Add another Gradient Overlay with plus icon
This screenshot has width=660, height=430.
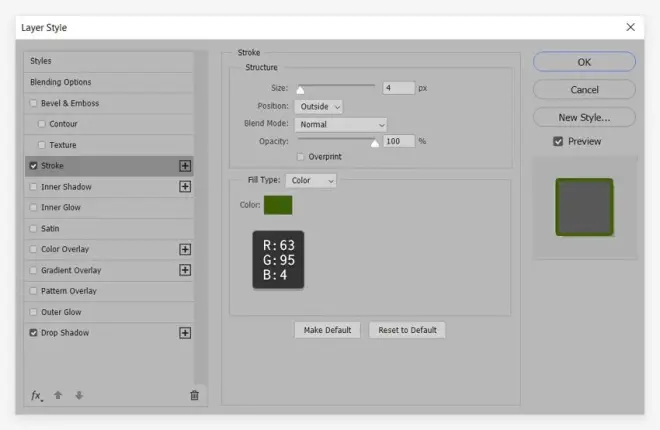point(185,270)
